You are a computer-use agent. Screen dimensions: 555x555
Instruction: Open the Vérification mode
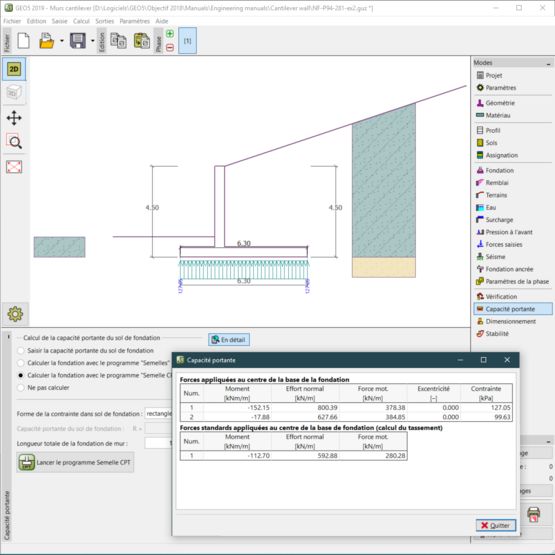[501, 297]
